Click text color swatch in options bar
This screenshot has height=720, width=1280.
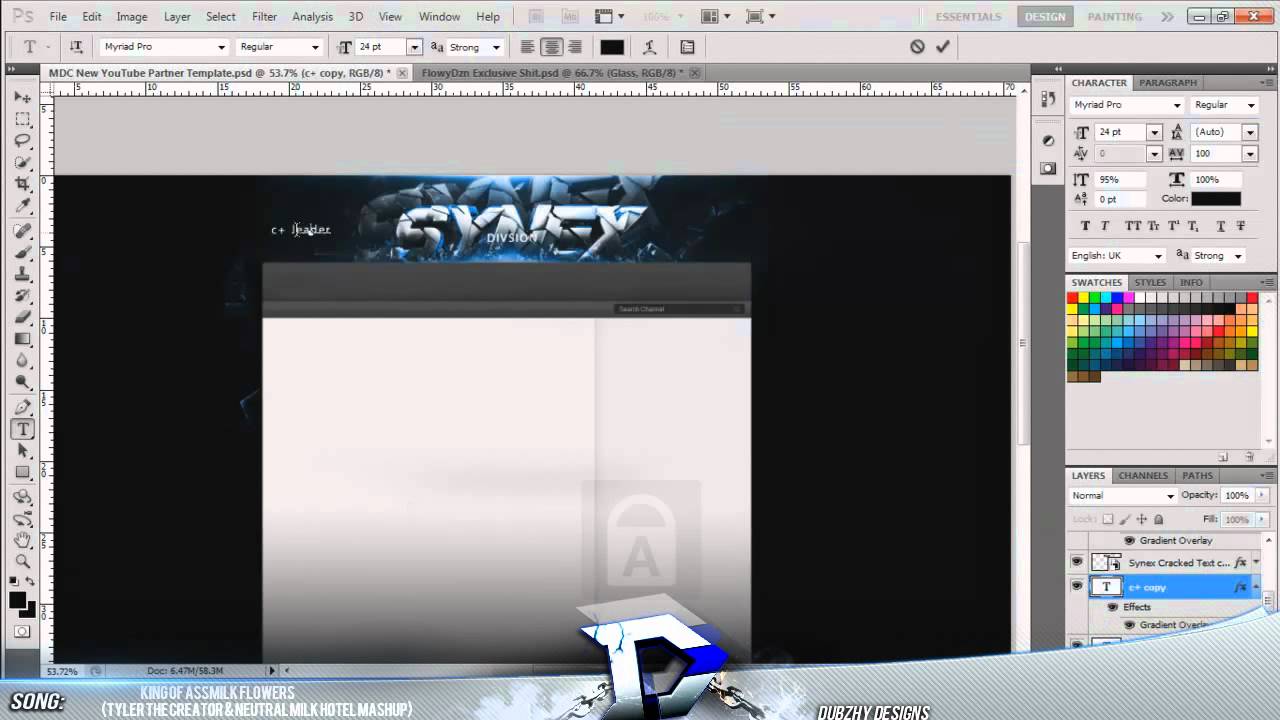[x=612, y=47]
